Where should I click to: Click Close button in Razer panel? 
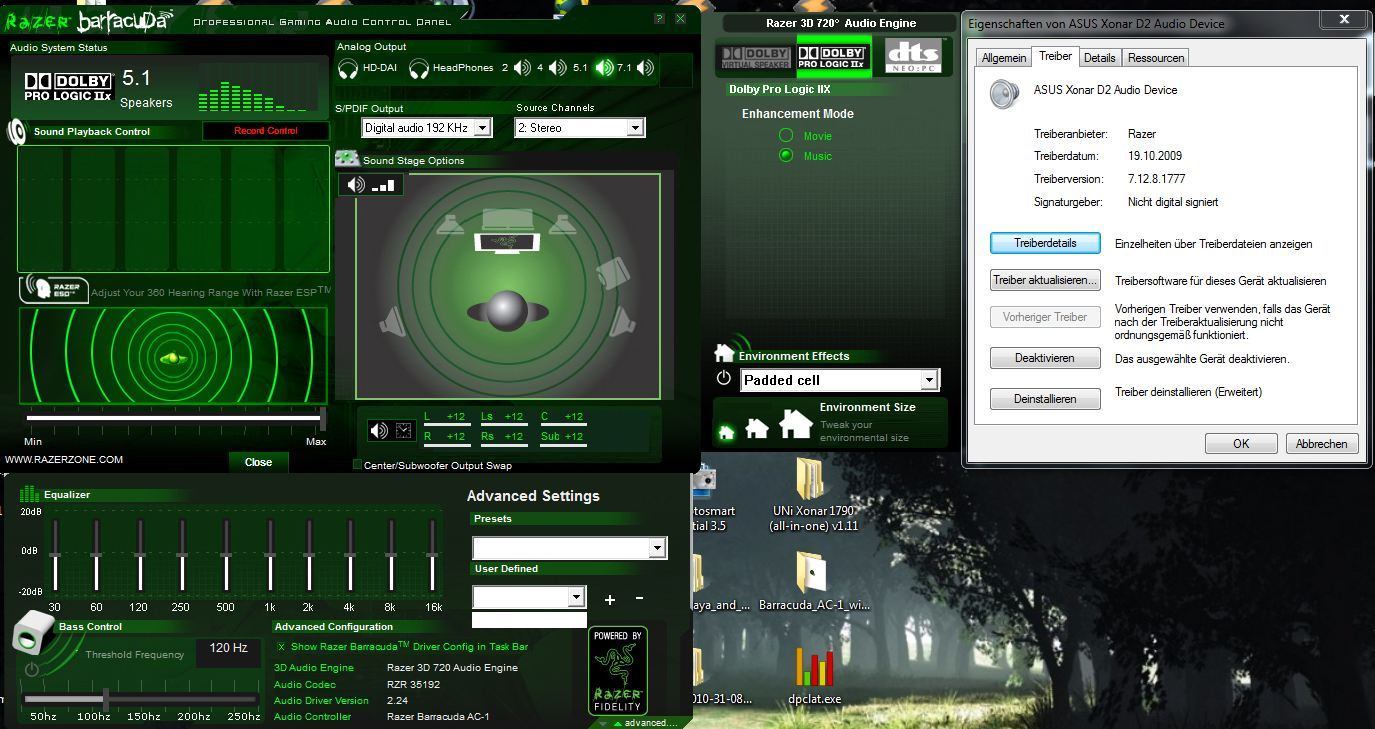pos(258,462)
